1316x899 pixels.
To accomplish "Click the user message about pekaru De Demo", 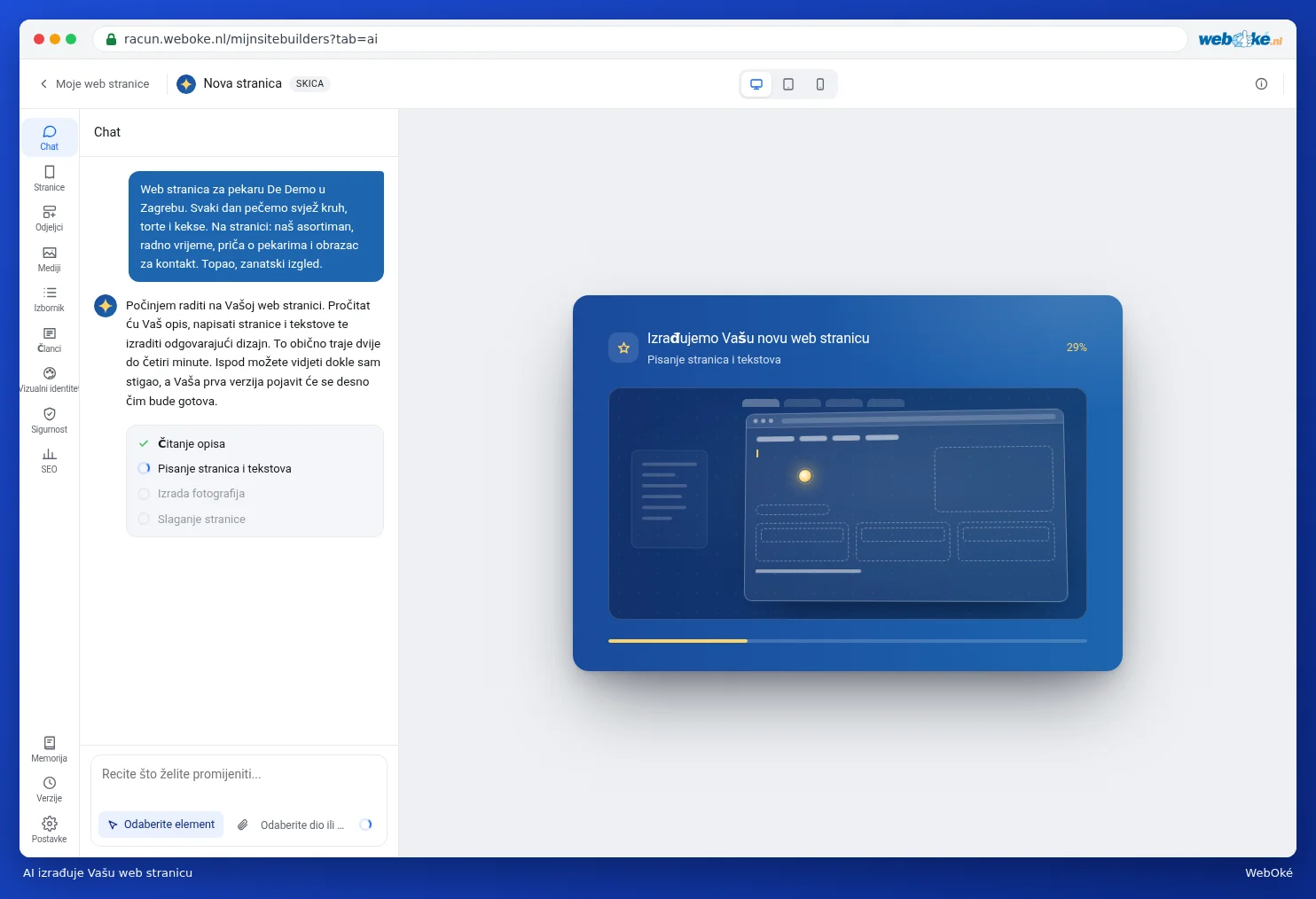I will pos(256,226).
